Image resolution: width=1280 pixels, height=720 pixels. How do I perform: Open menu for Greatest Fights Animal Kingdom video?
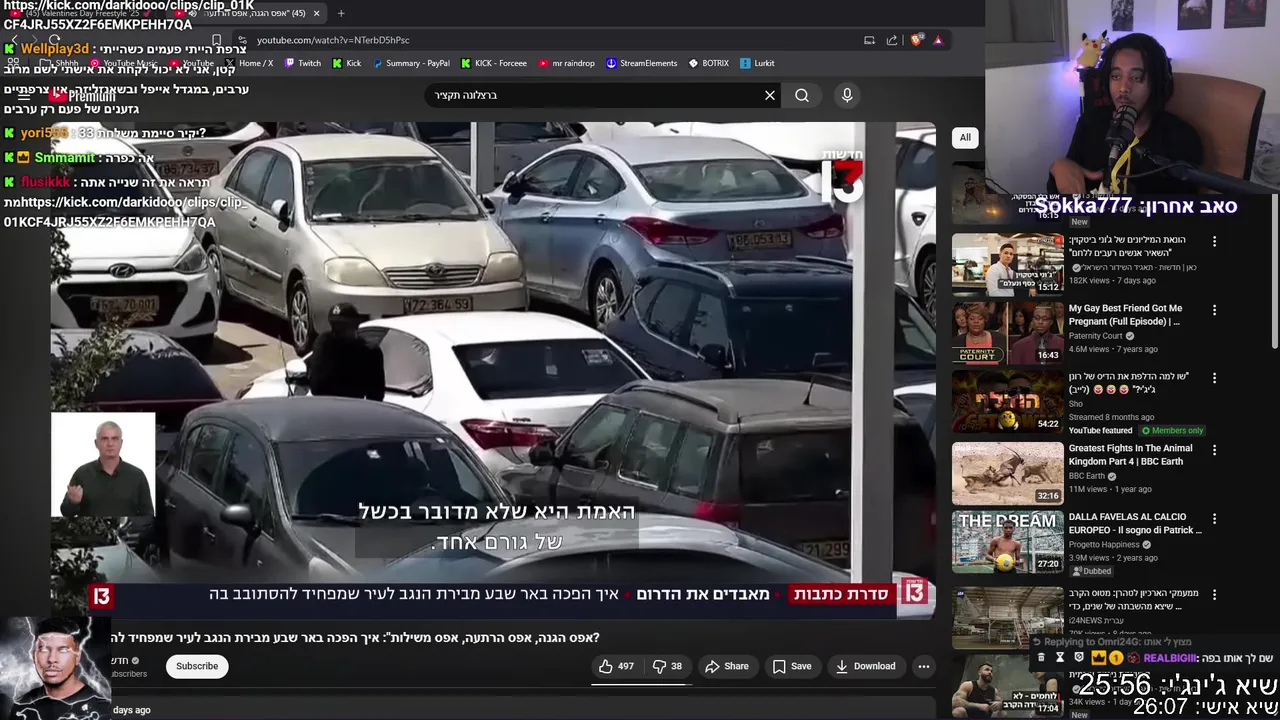tap(1214, 450)
